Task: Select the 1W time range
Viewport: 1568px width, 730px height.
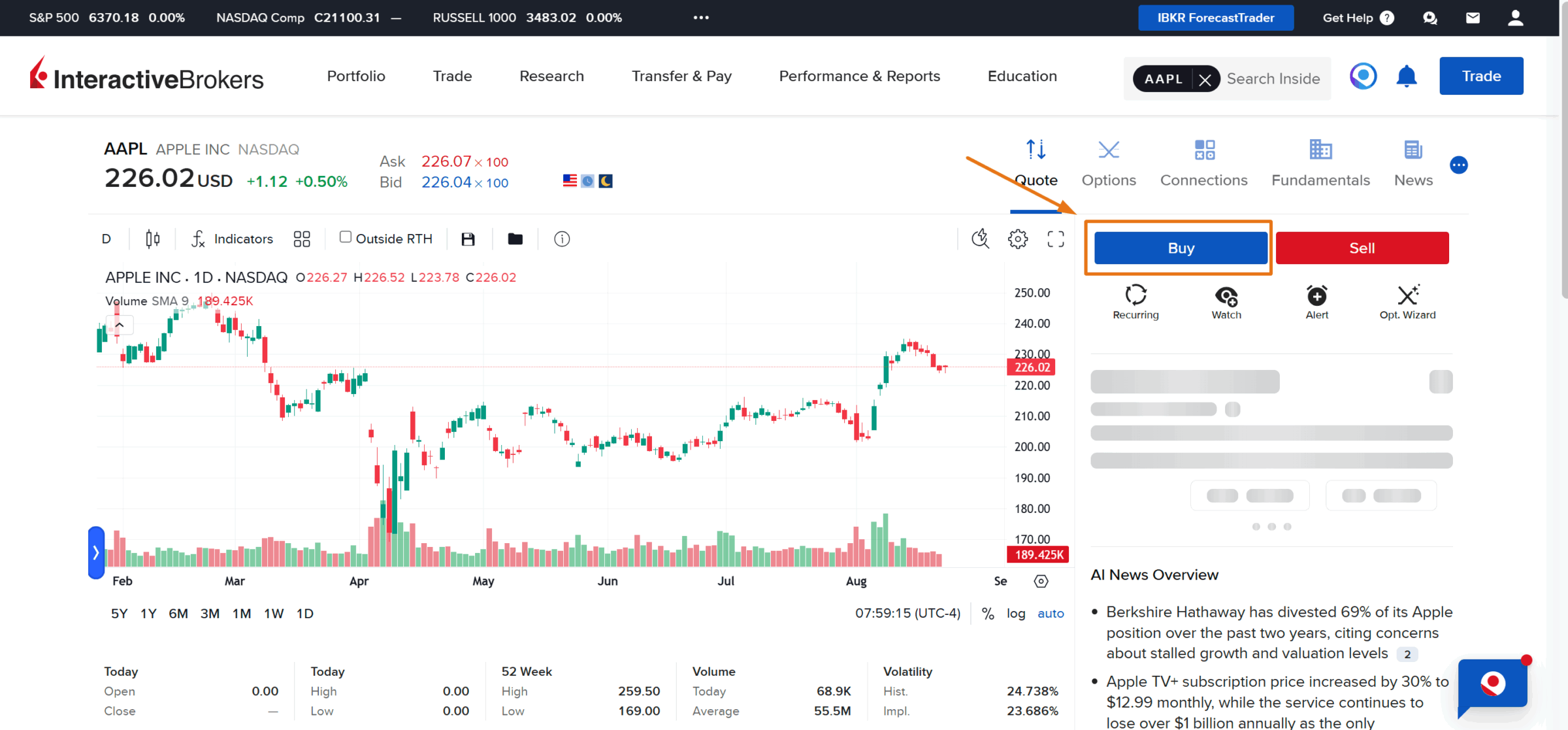Action: point(274,614)
